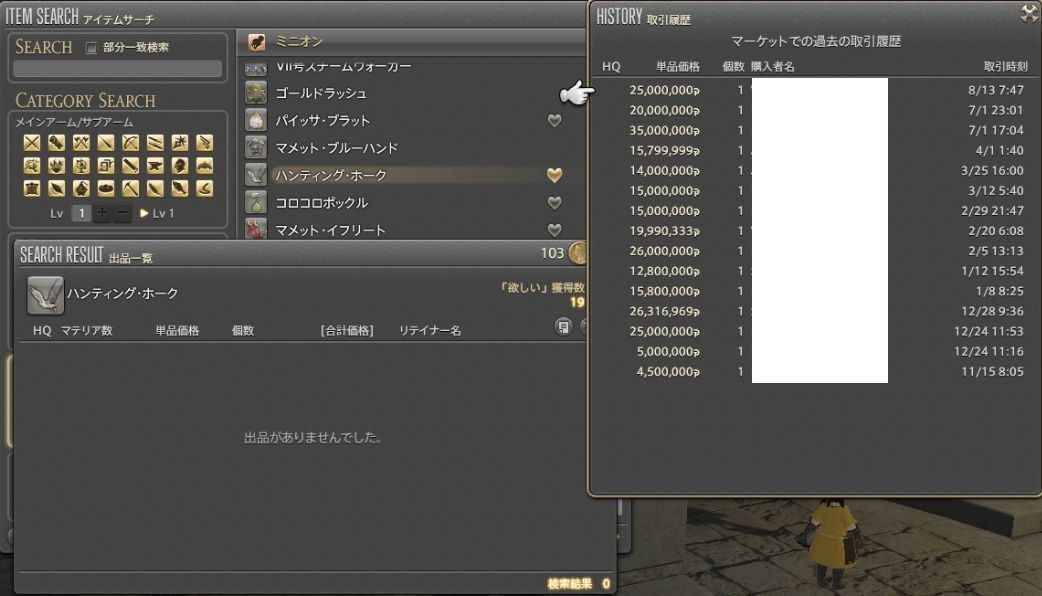The height and width of the screenshot is (596, 1042).
Task: Select the frying pan category icon
Action: coord(106,189)
